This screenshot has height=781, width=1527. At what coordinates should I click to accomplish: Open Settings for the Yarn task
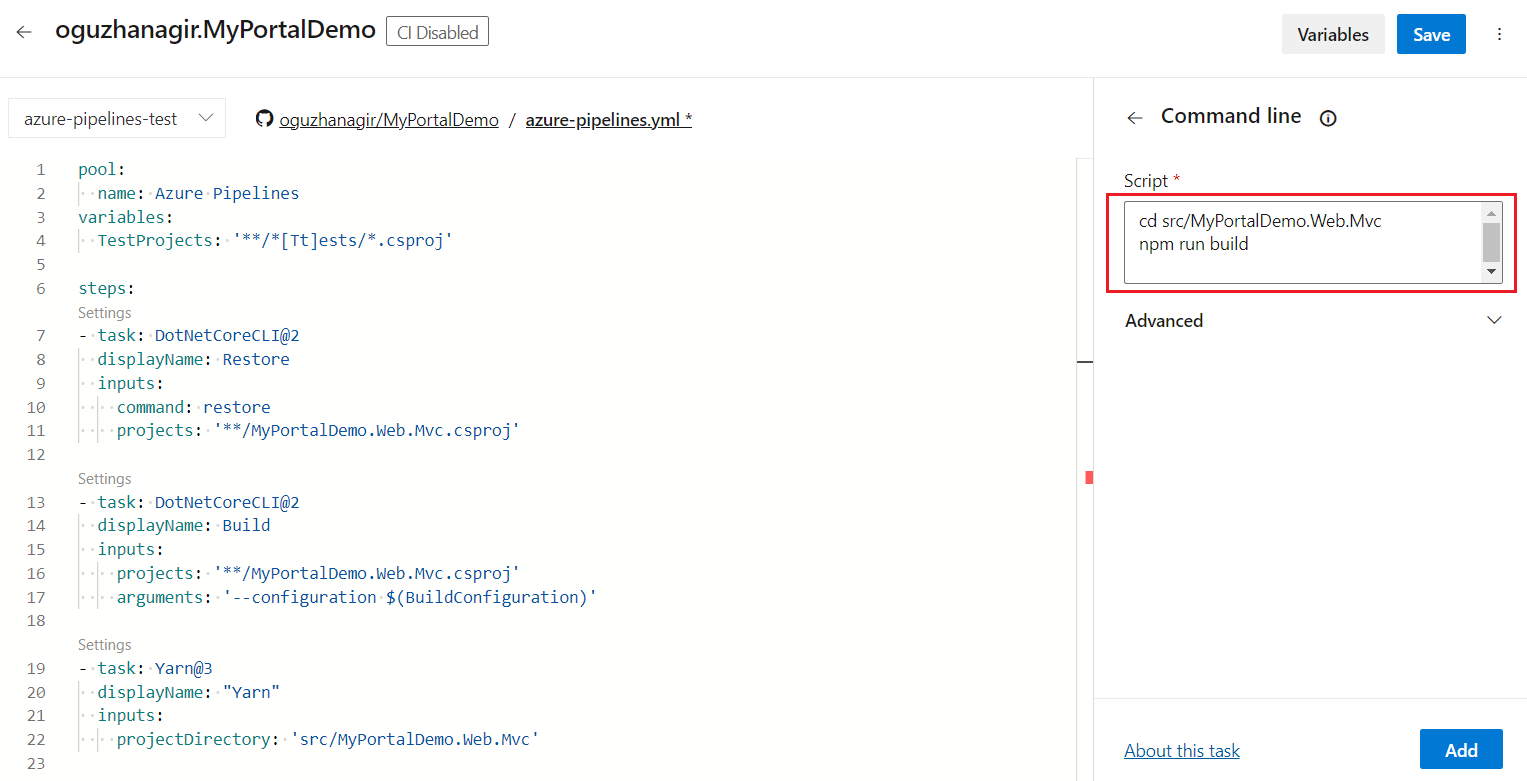pyautogui.click(x=104, y=645)
